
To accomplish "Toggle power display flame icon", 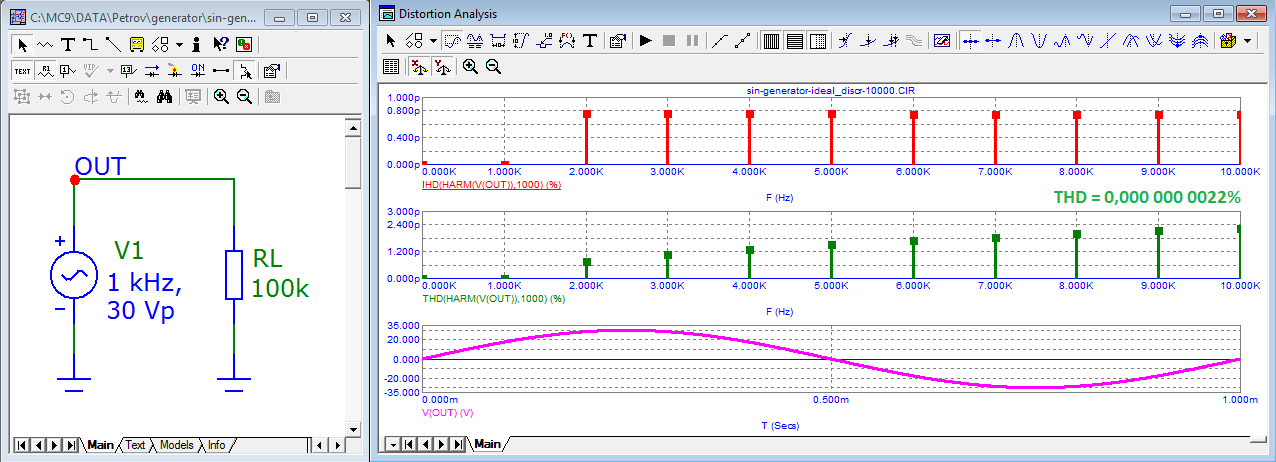I will coord(174,70).
